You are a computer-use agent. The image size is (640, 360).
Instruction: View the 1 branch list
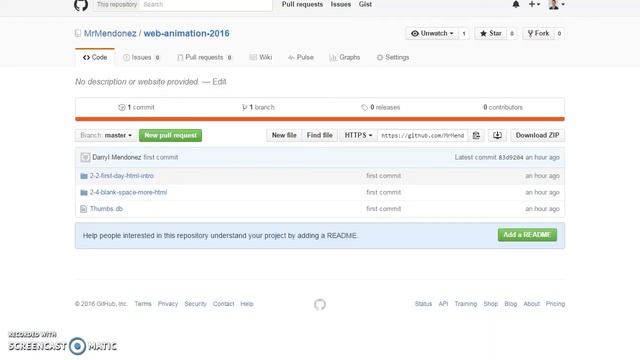coord(258,107)
